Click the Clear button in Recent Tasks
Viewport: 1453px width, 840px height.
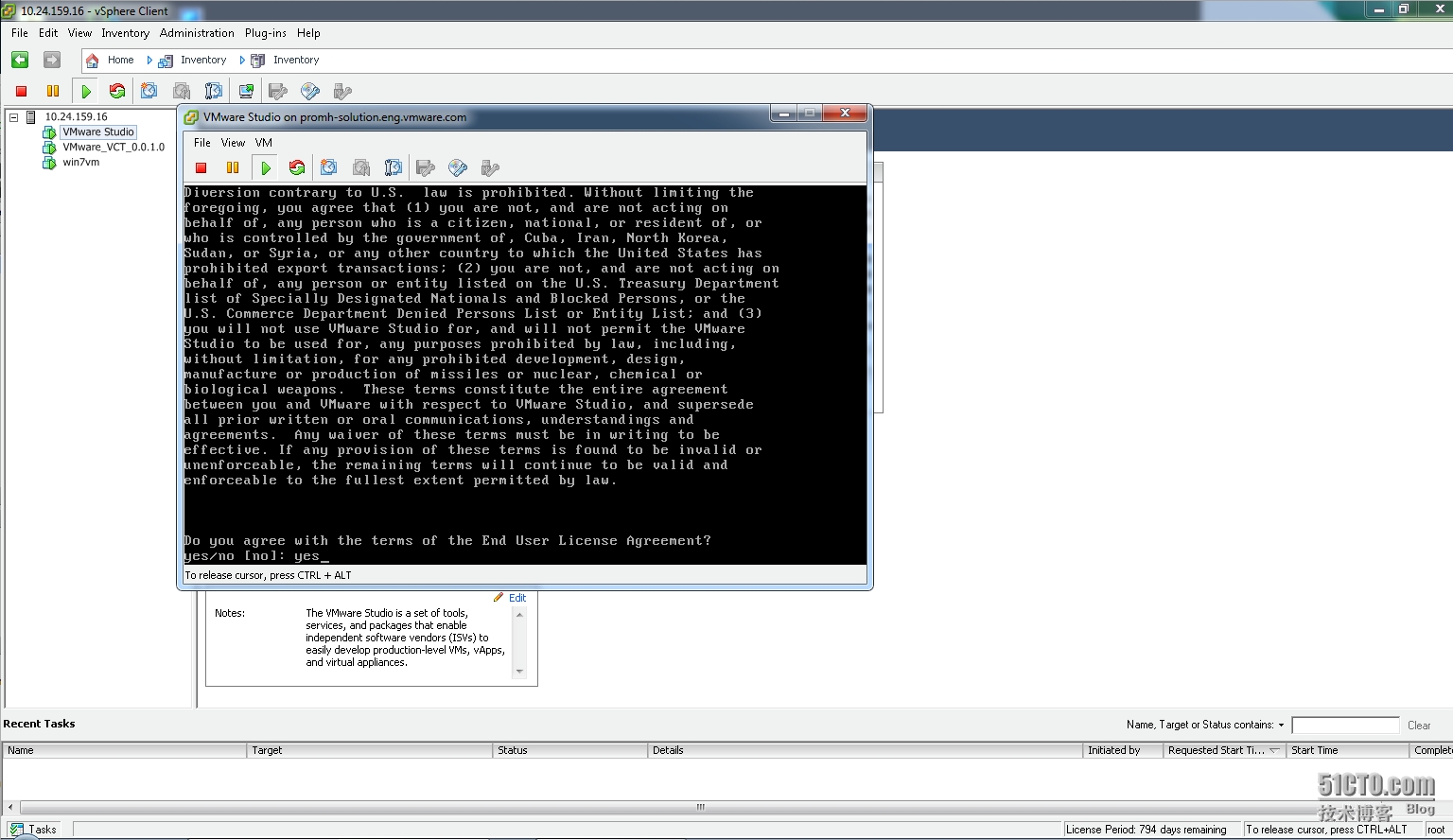pyautogui.click(x=1419, y=726)
